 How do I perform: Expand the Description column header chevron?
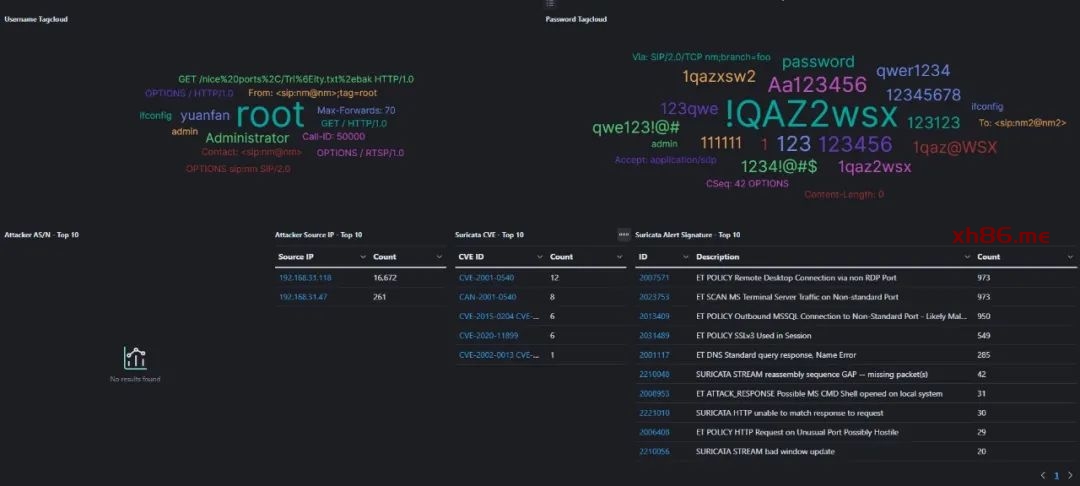tap(967, 257)
